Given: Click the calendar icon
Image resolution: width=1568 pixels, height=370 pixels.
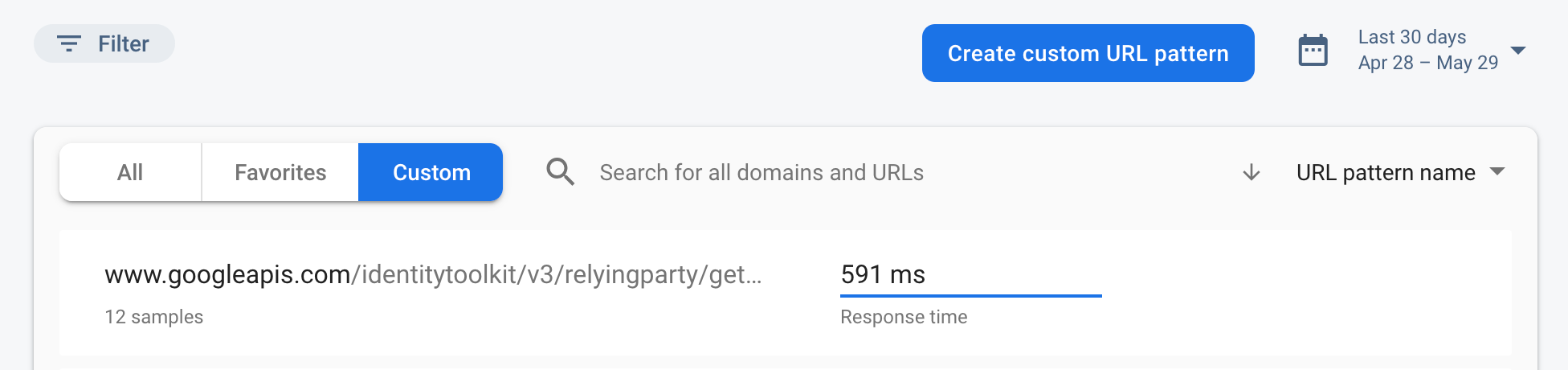Looking at the screenshot, I should pos(1313,51).
